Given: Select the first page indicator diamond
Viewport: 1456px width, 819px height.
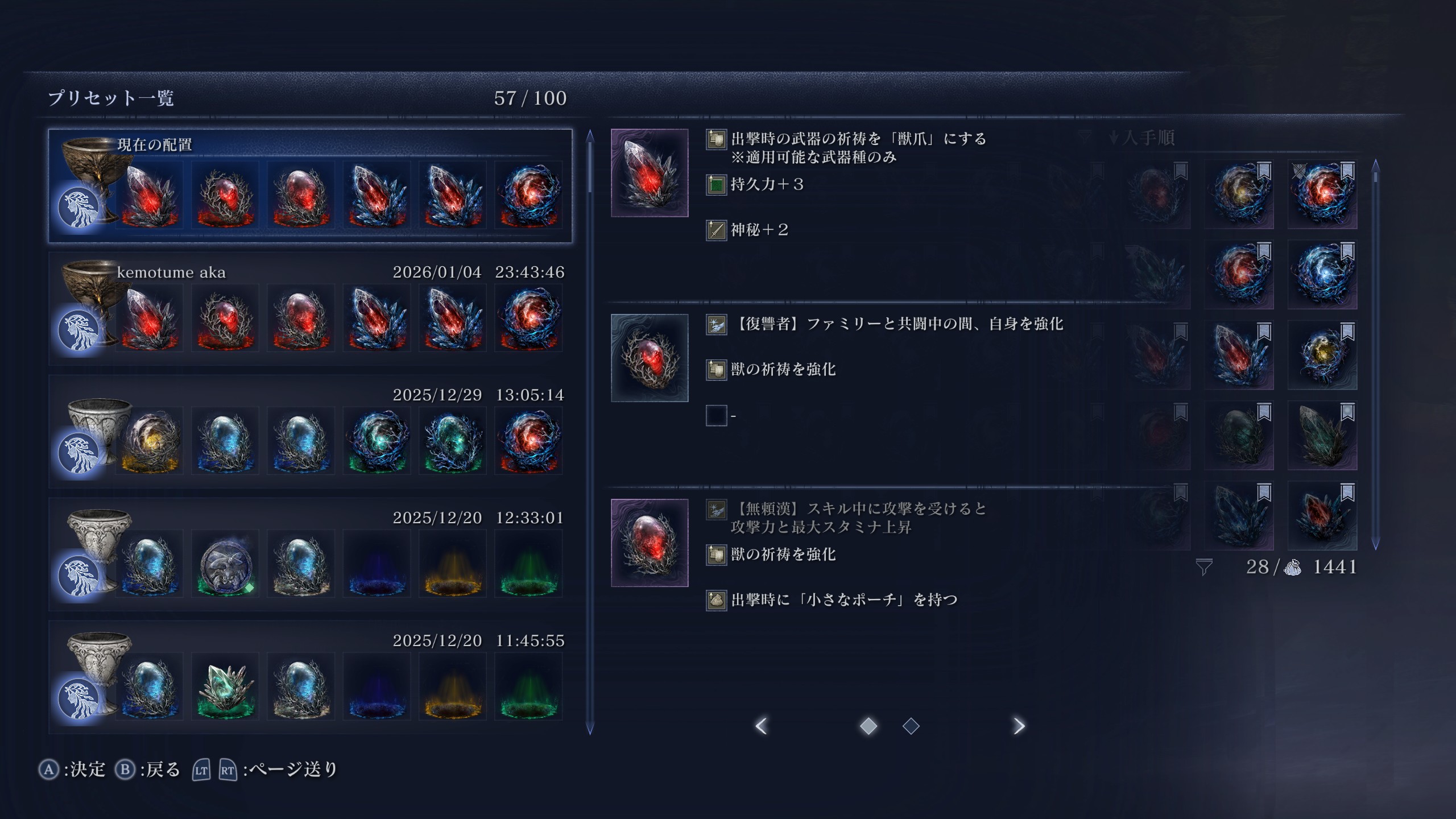Looking at the screenshot, I should (868, 726).
